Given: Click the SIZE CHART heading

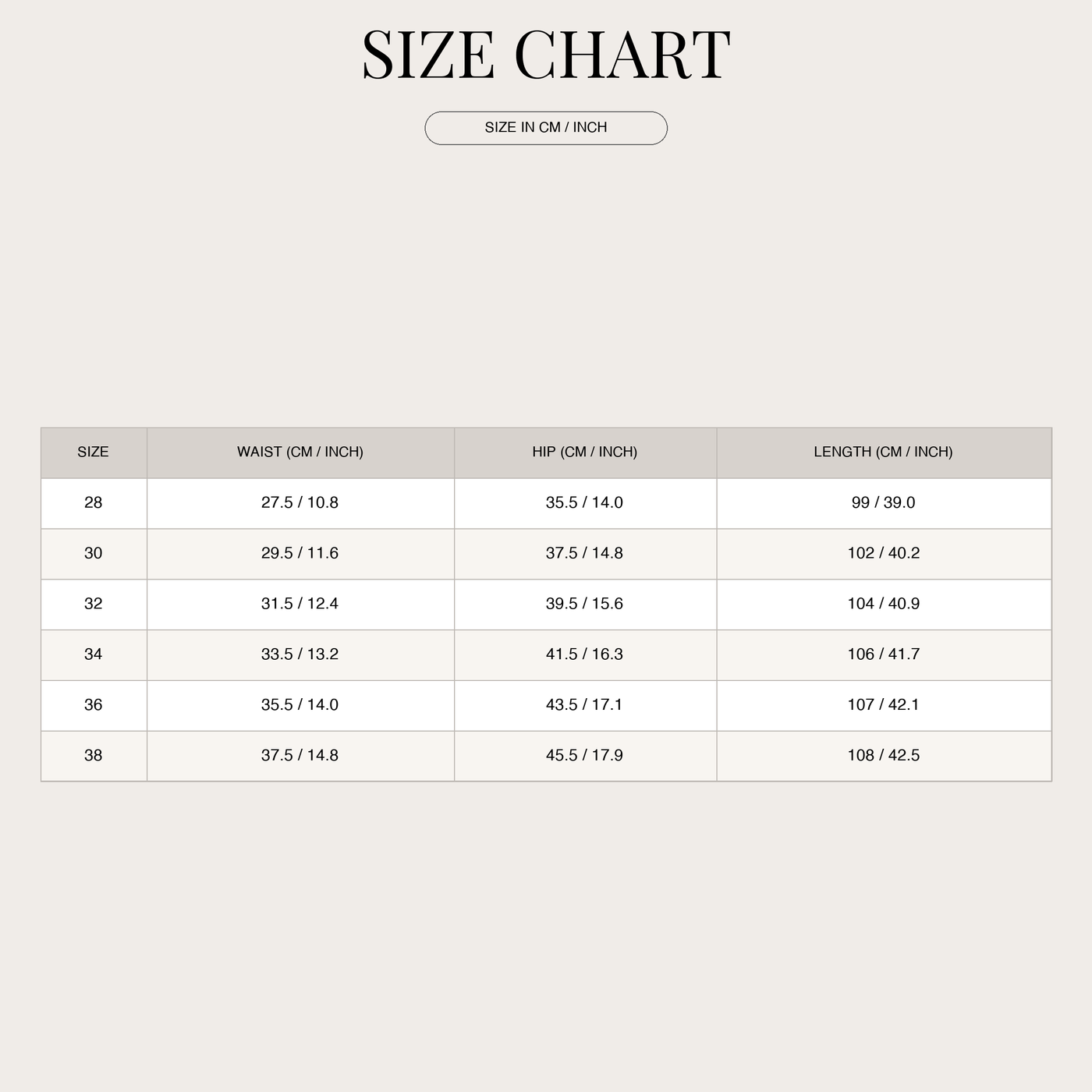Looking at the screenshot, I should coord(546,55).
